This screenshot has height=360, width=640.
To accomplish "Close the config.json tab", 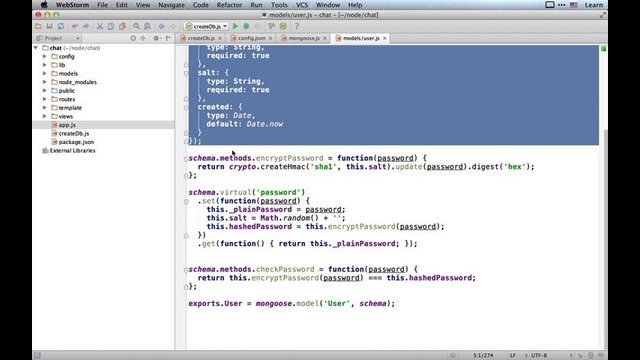I will click(x=270, y=38).
